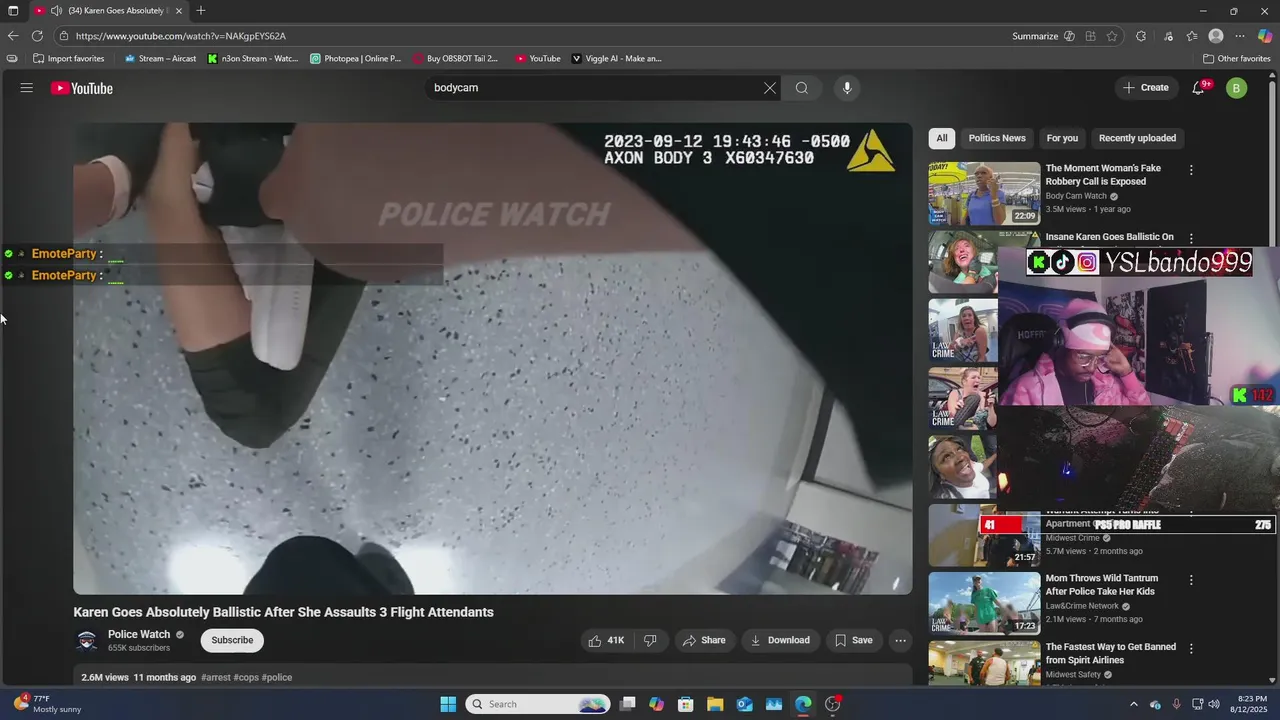Open n3on Stream bookmark
This screenshot has height=720, width=1280.
[x=253, y=59]
